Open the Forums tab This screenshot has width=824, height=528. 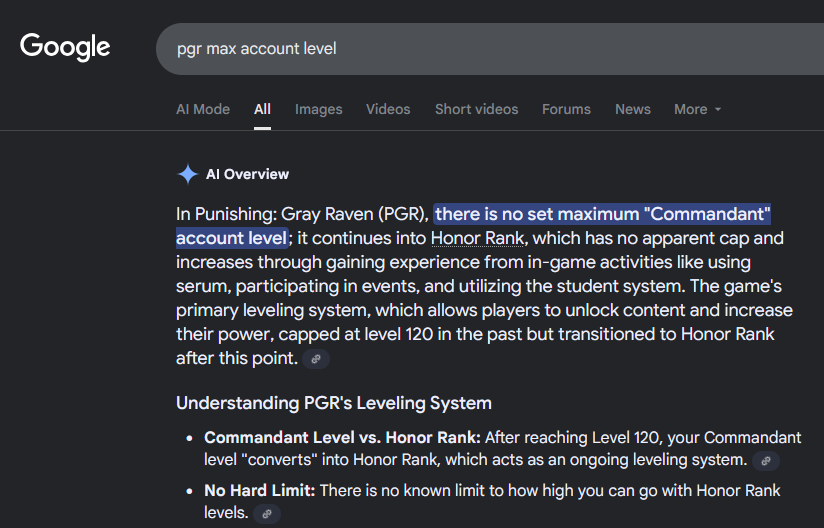(x=566, y=109)
